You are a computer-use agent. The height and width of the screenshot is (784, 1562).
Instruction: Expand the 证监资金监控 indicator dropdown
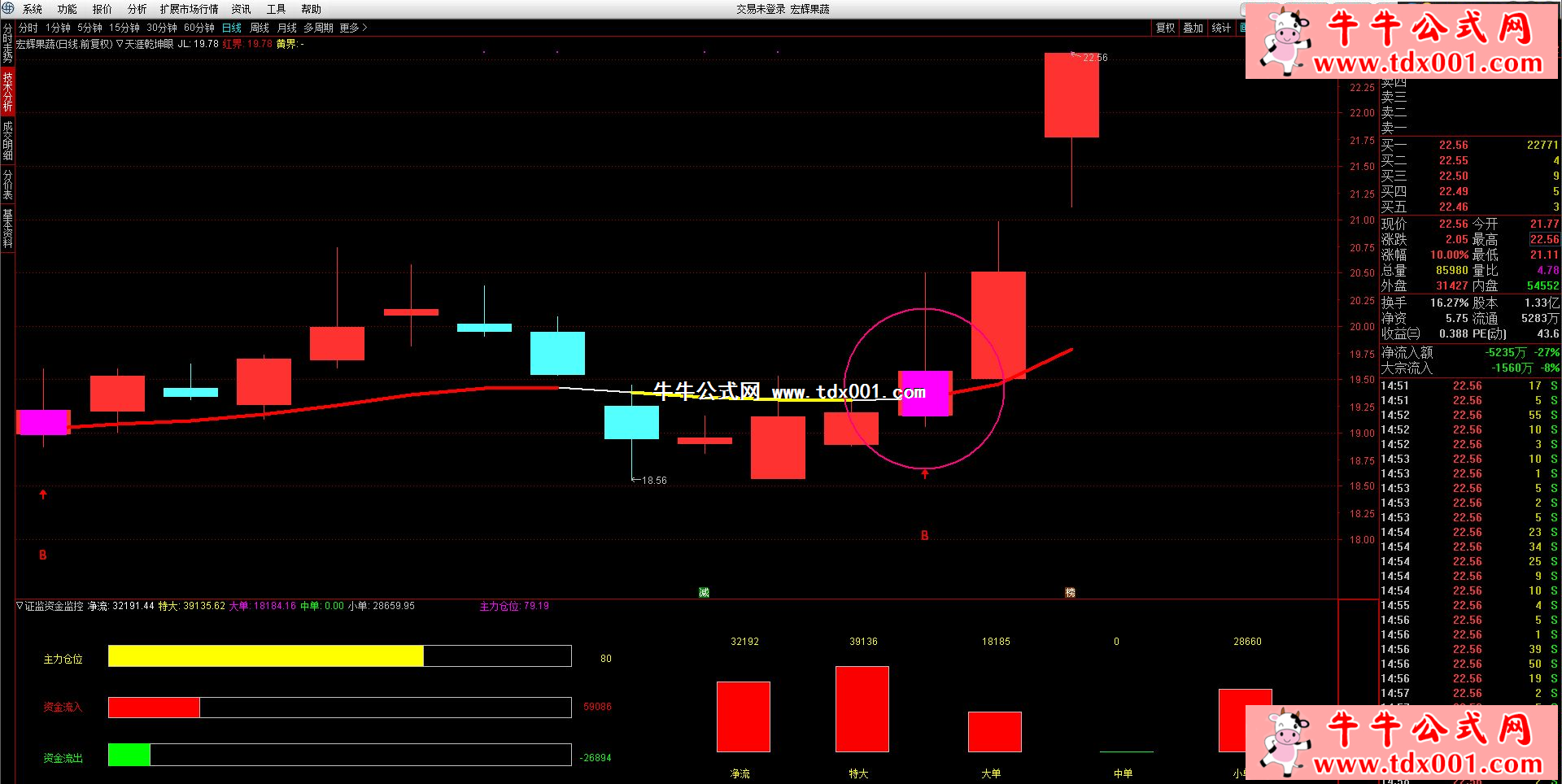[20, 606]
